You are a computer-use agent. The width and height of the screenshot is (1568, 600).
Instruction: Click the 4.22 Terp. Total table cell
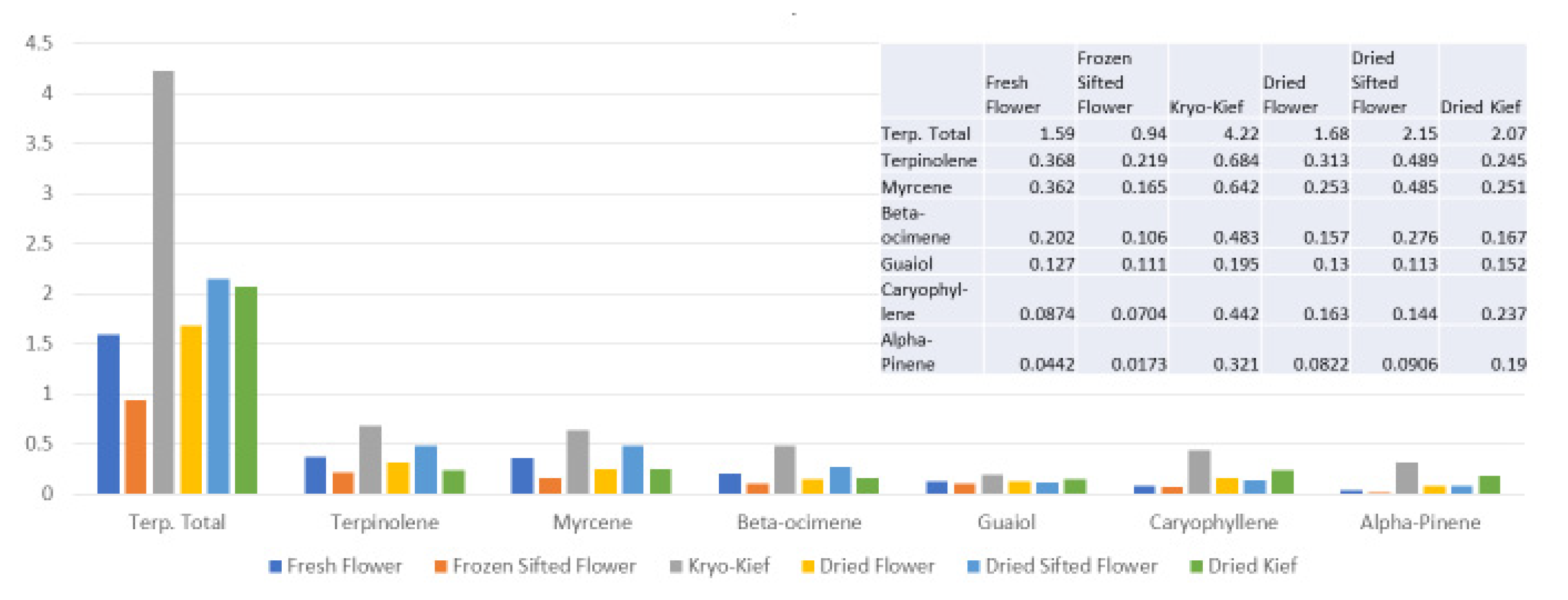1240,133
